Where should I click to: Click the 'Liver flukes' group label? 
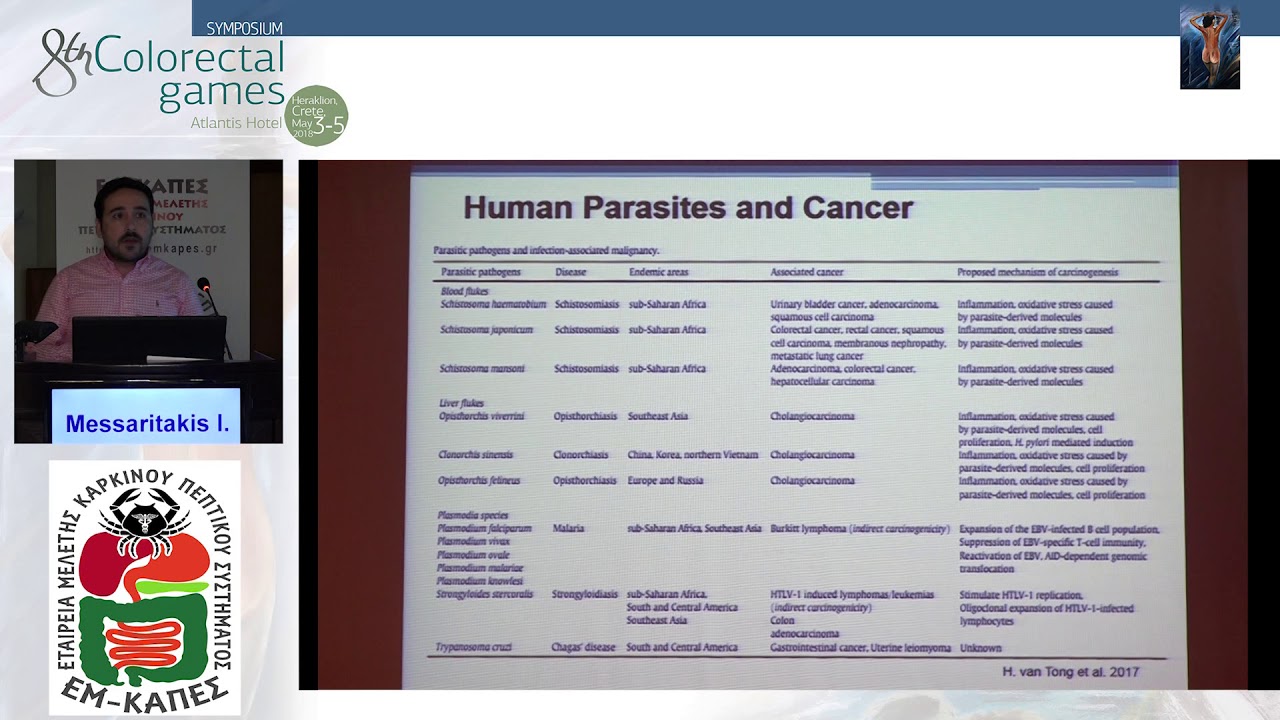pyautogui.click(x=461, y=403)
